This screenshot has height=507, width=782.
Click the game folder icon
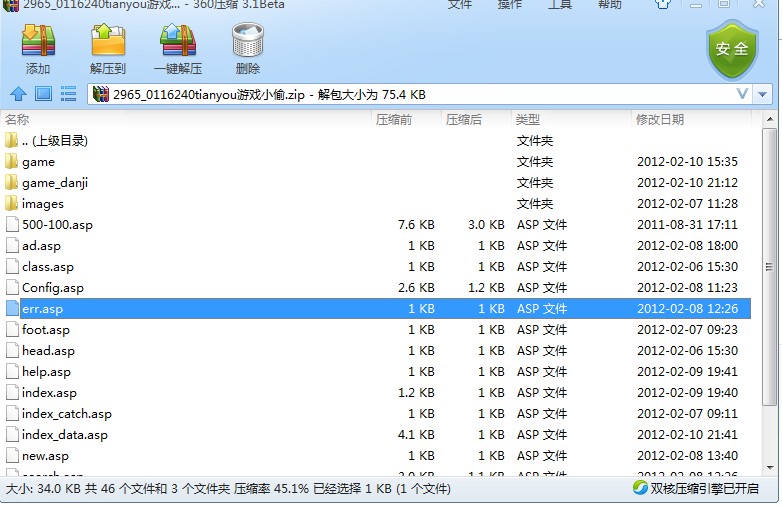pyautogui.click(x=11, y=162)
